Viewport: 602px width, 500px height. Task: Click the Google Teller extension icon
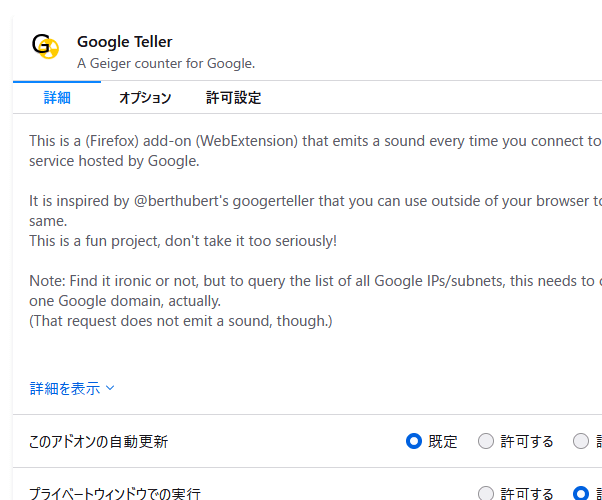[x=45, y=46]
